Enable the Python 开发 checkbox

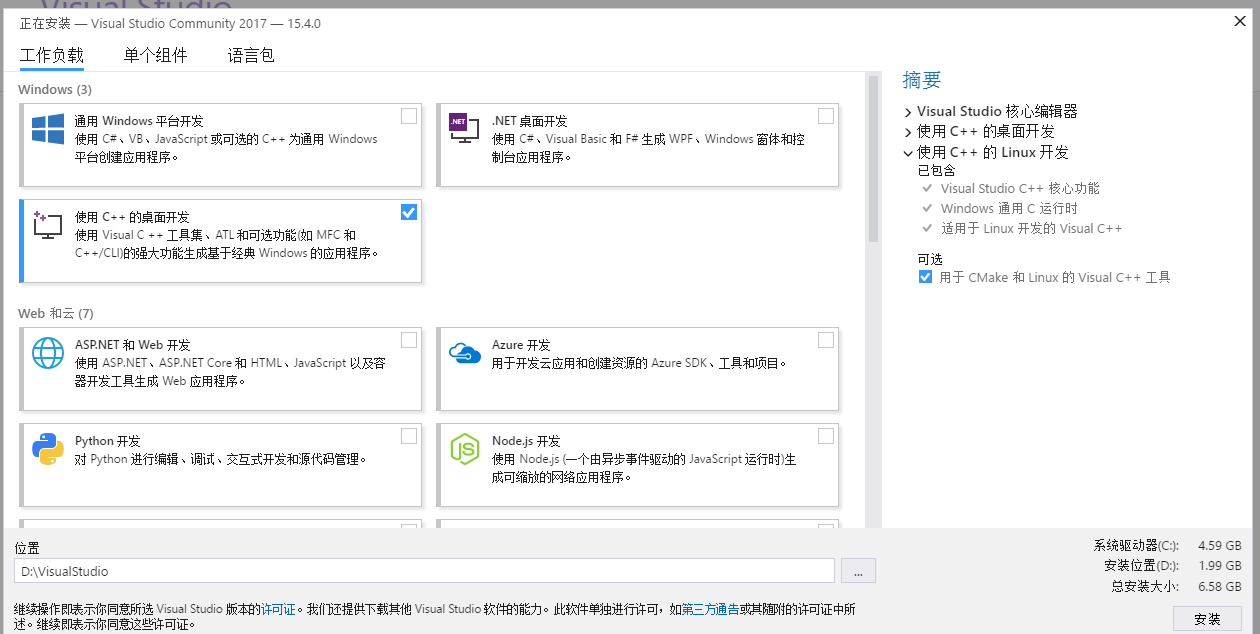pyautogui.click(x=409, y=436)
